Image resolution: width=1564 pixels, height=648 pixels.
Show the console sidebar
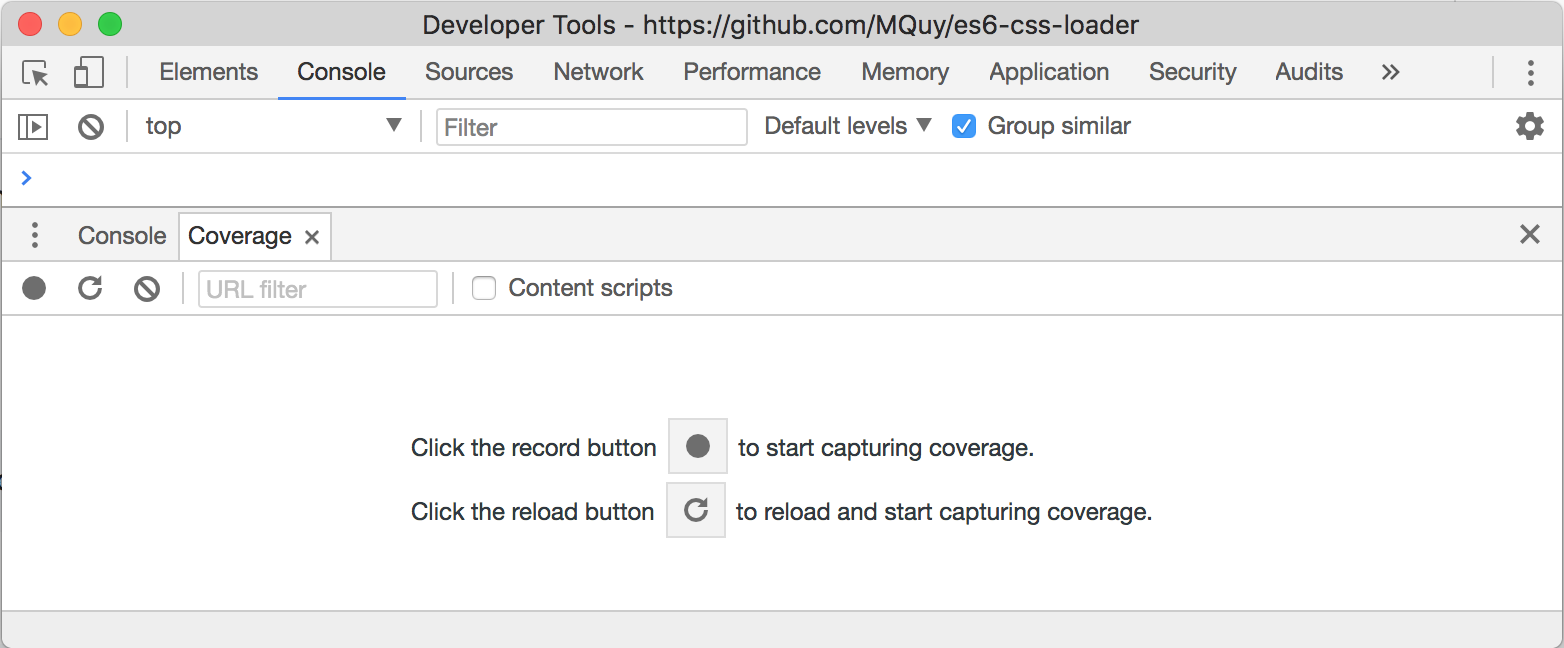coord(33,127)
